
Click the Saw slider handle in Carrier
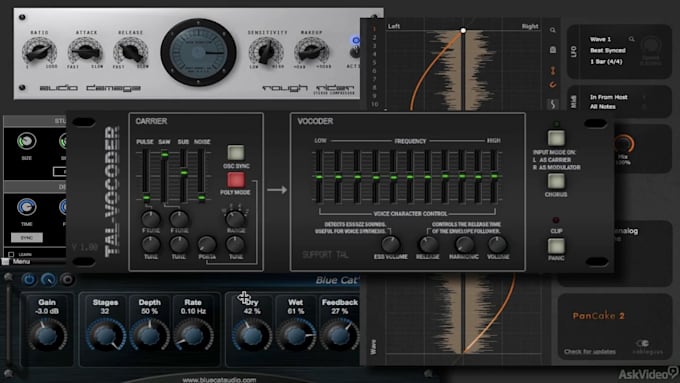click(164, 154)
